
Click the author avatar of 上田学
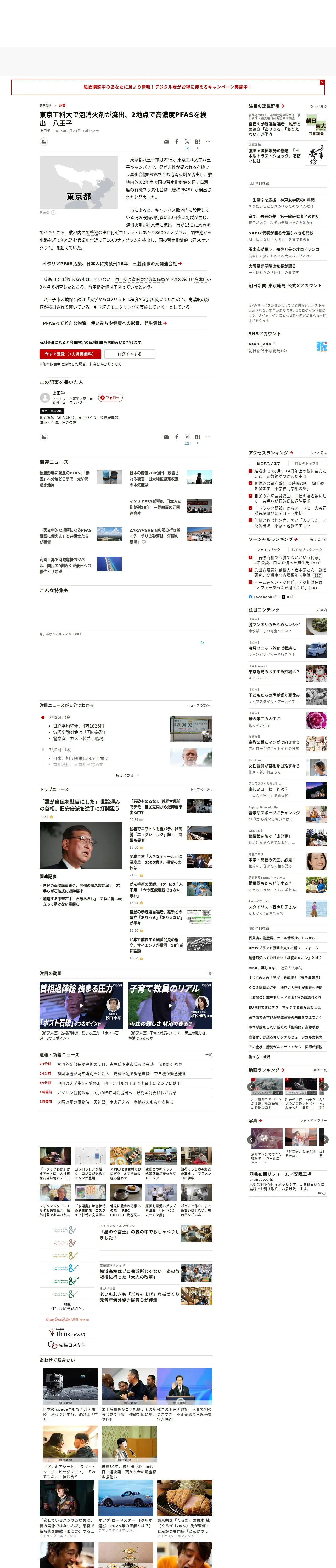point(44,397)
